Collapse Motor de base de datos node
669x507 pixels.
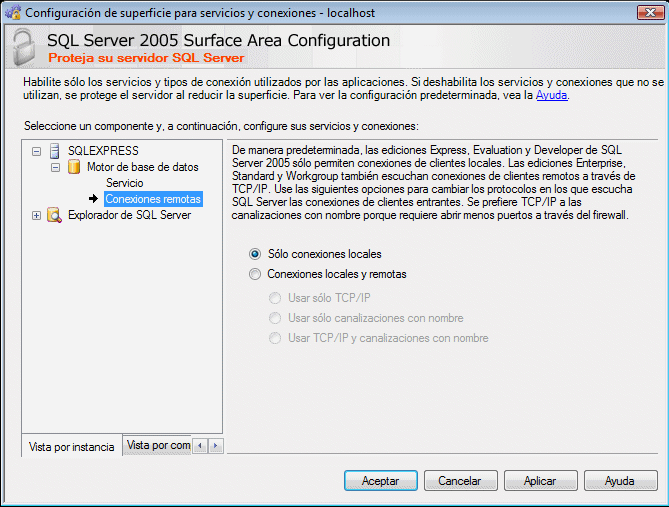(x=55, y=167)
